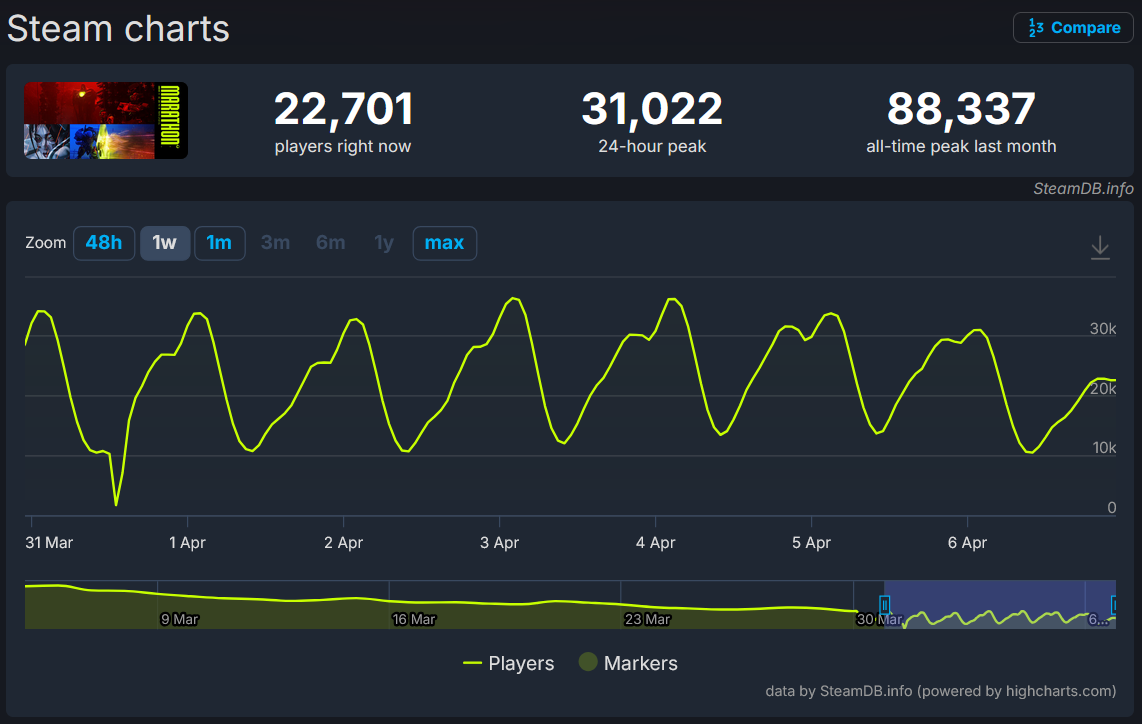Screen dimensions: 1142x724
Task: Click the Steam charts heading
Action: pyautogui.click(x=118, y=29)
